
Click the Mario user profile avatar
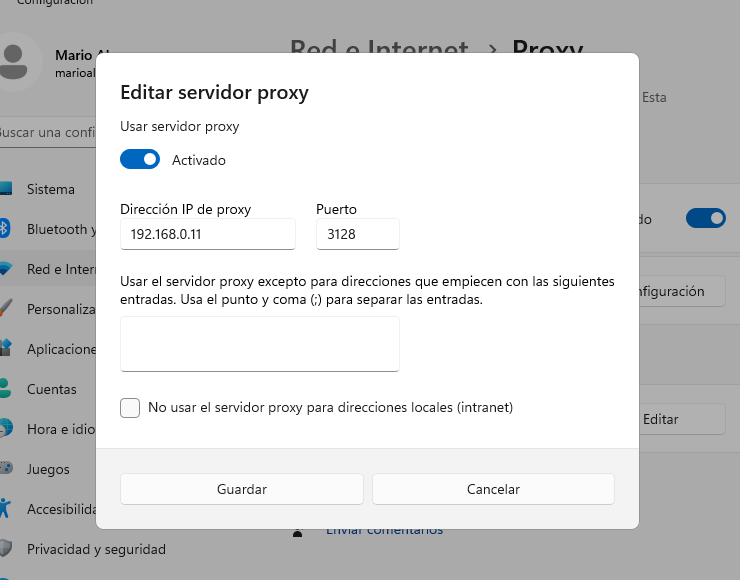(14, 62)
